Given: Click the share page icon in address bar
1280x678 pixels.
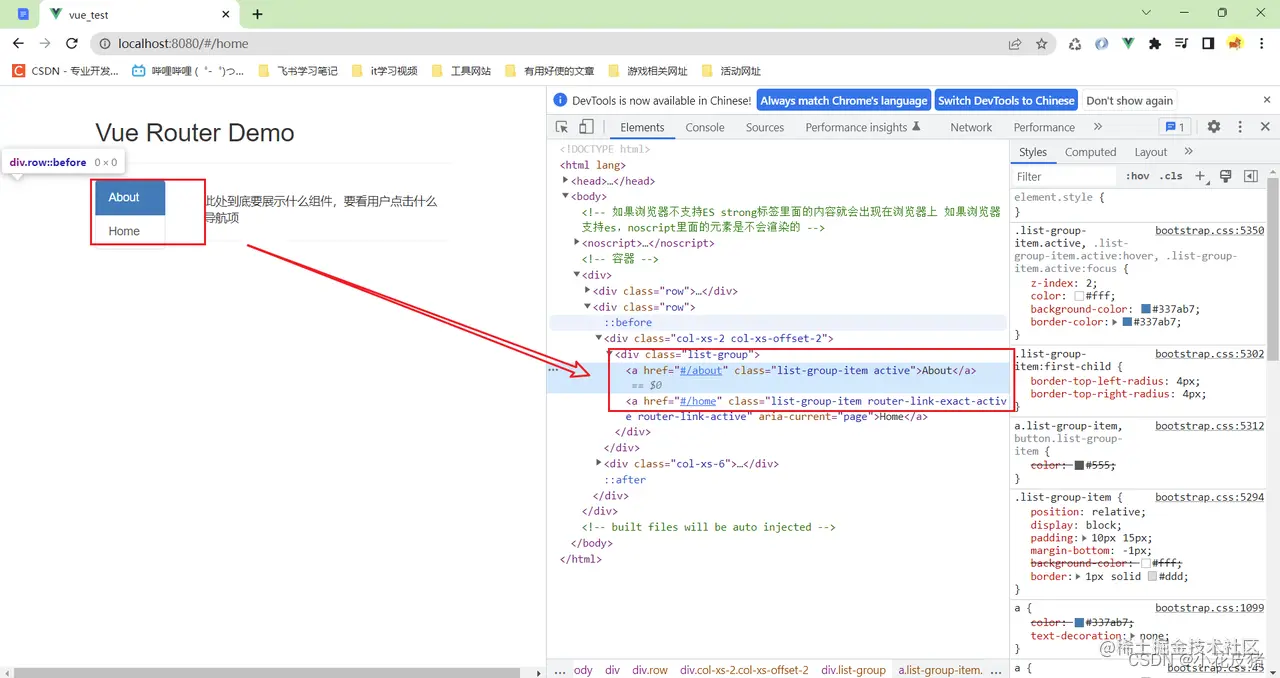Looking at the screenshot, I should (1015, 44).
